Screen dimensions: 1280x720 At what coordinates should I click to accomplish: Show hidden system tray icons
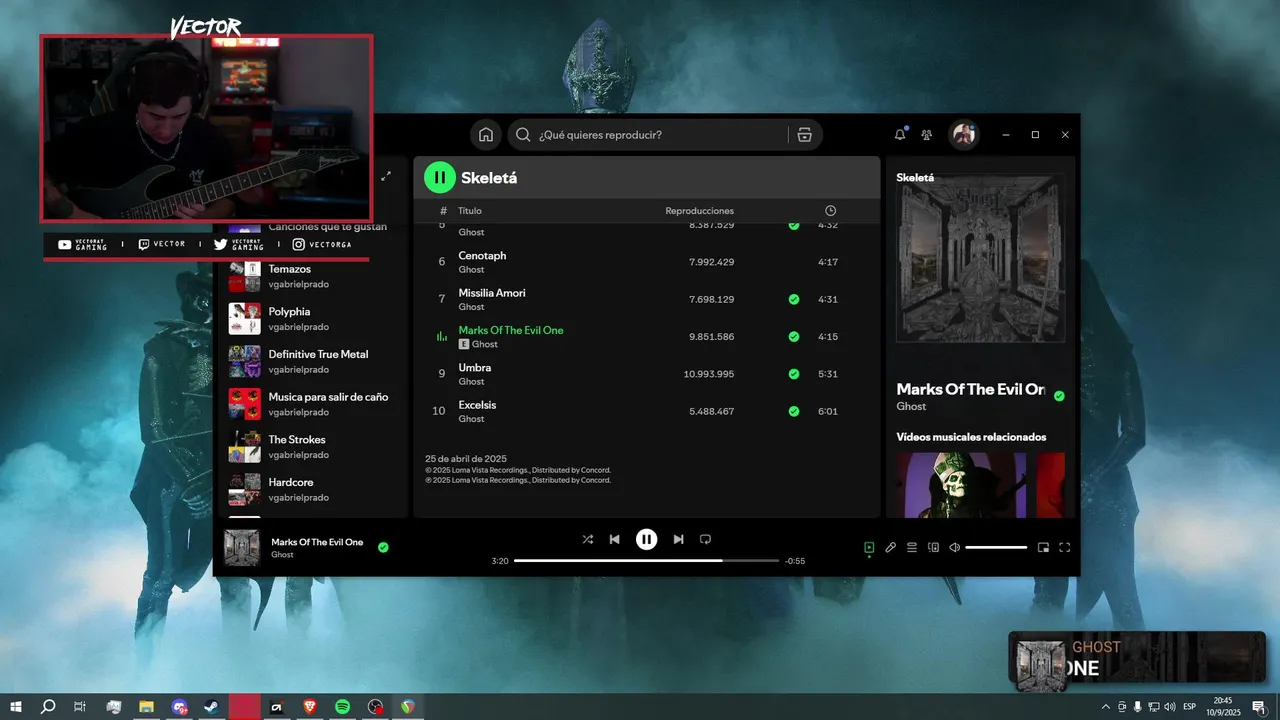1105,707
